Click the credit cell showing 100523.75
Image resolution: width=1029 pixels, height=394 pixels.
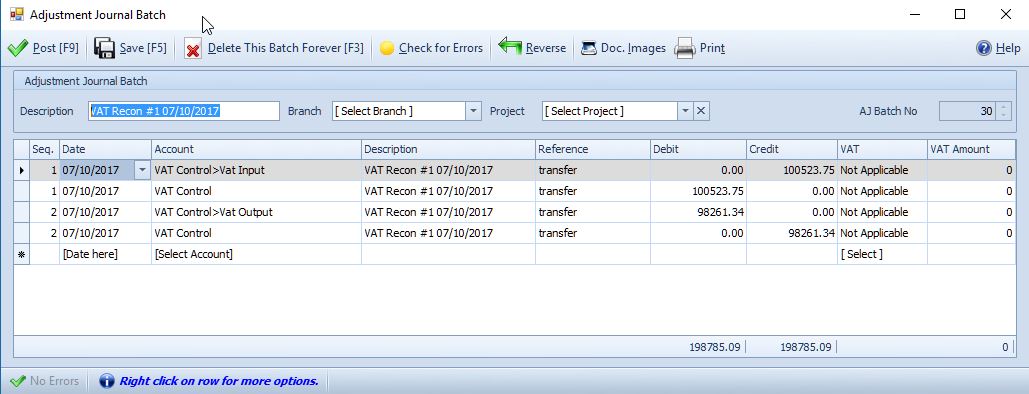(792, 170)
